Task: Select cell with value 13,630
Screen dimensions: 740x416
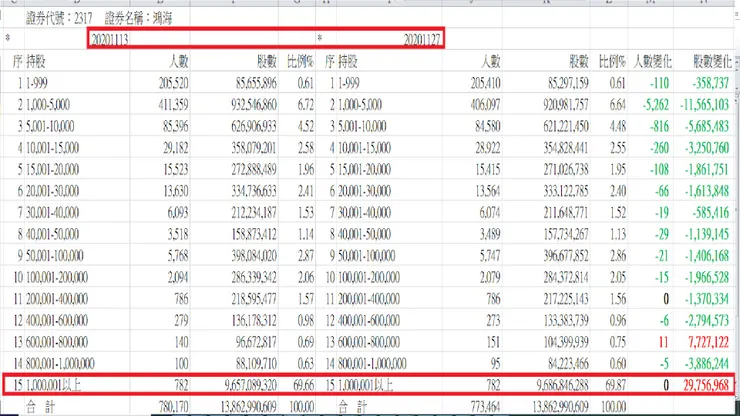Action: click(176, 191)
